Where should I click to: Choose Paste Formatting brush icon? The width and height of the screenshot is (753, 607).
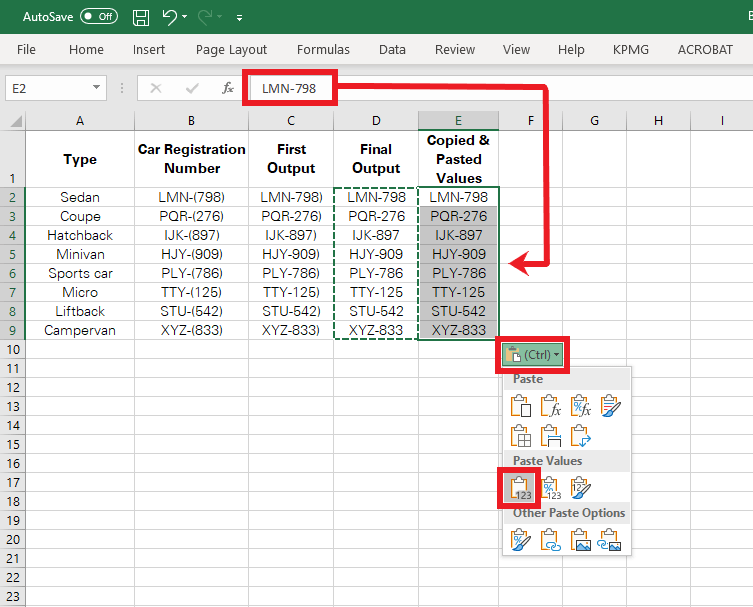521,540
